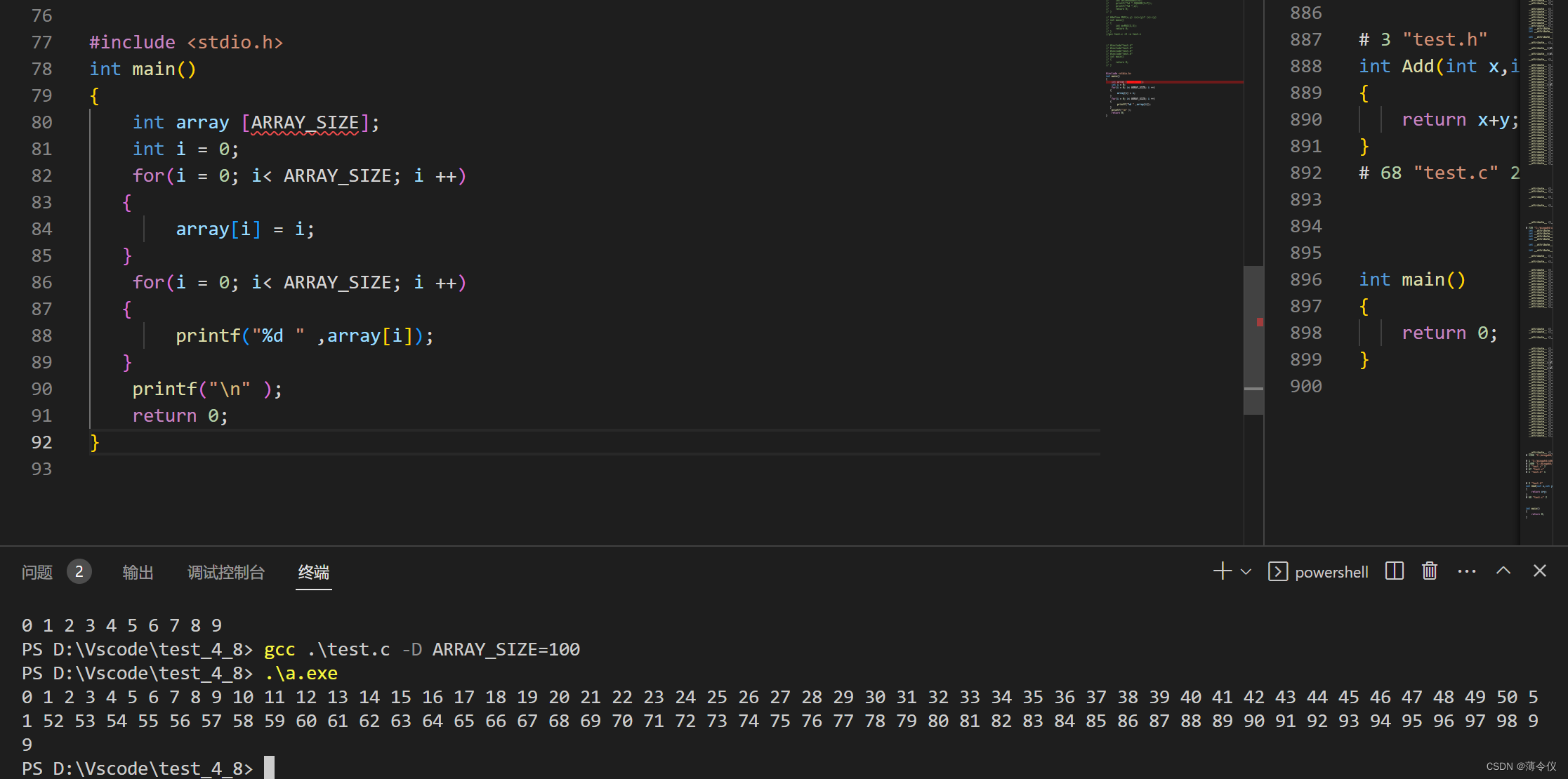Click the first for loop on line 82
The height and width of the screenshot is (779, 1568).
pyautogui.click(x=299, y=176)
